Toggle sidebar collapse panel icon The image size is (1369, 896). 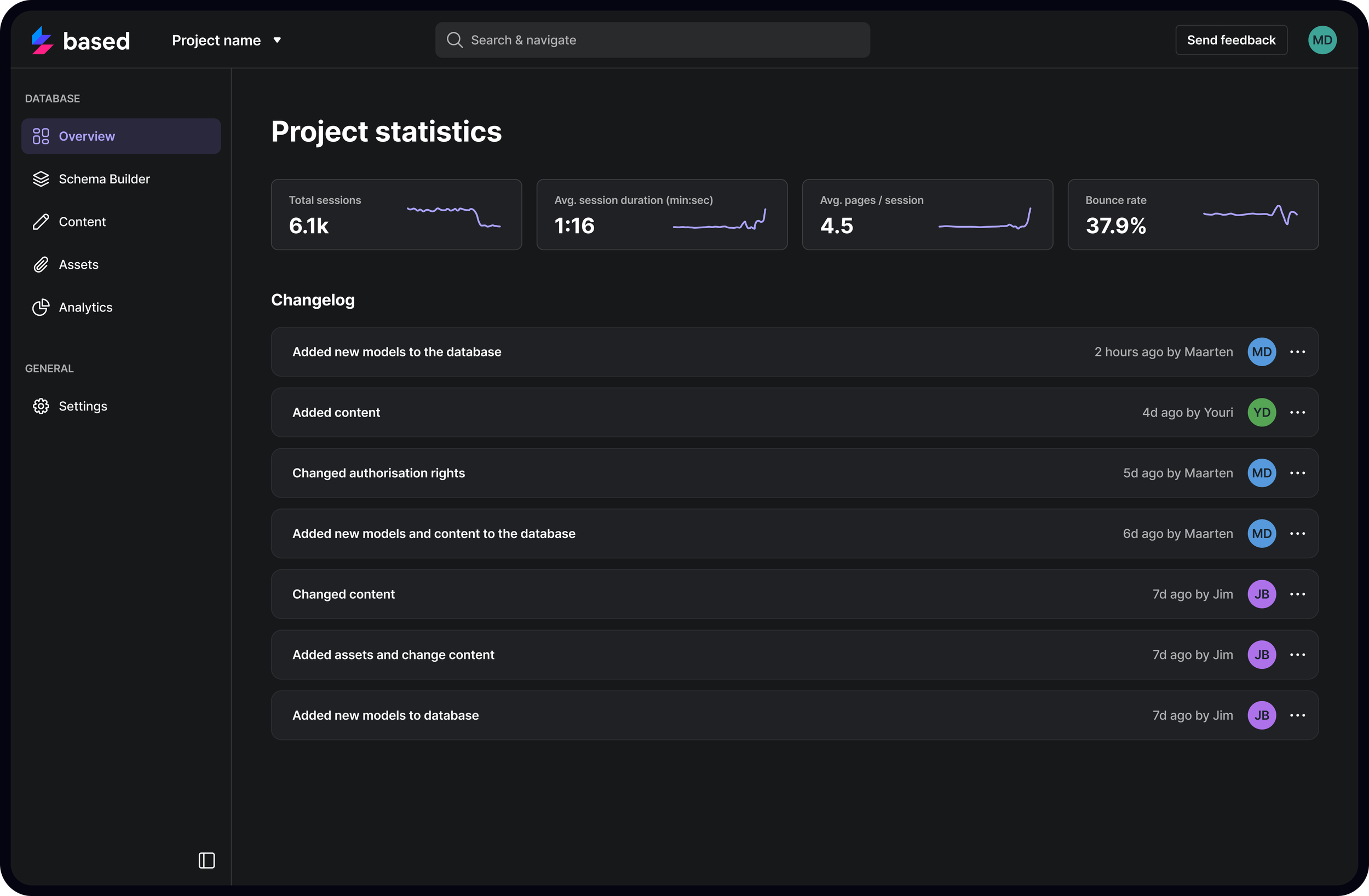[206, 860]
